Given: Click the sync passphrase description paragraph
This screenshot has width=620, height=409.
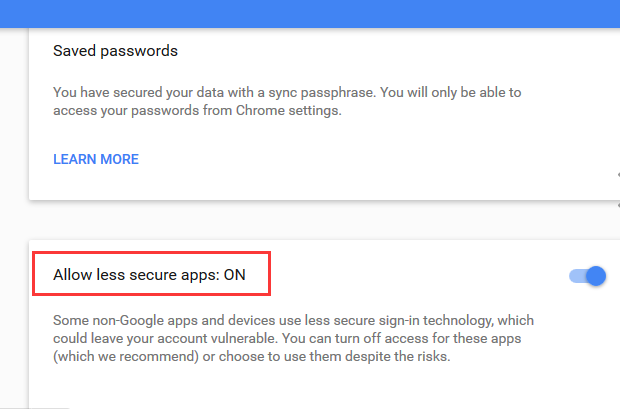Looking at the screenshot, I should [x=287, y=101].
